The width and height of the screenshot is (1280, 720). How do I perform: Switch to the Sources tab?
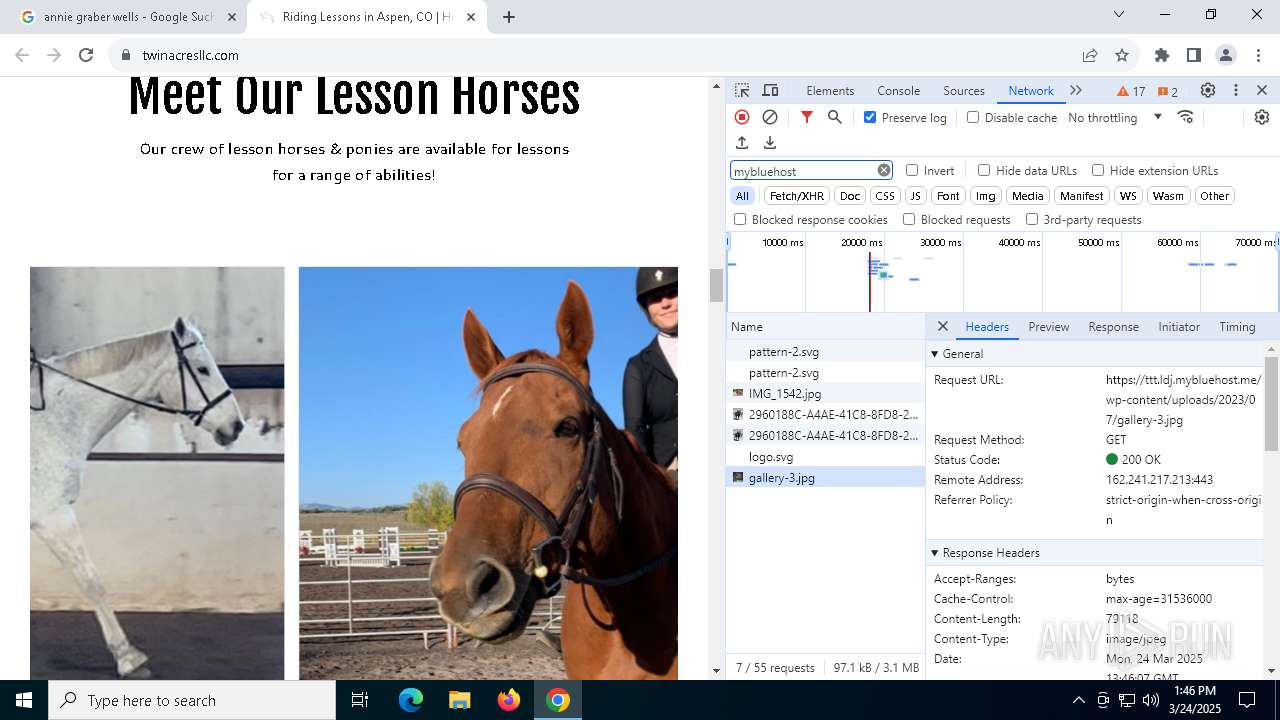(964, 91)
